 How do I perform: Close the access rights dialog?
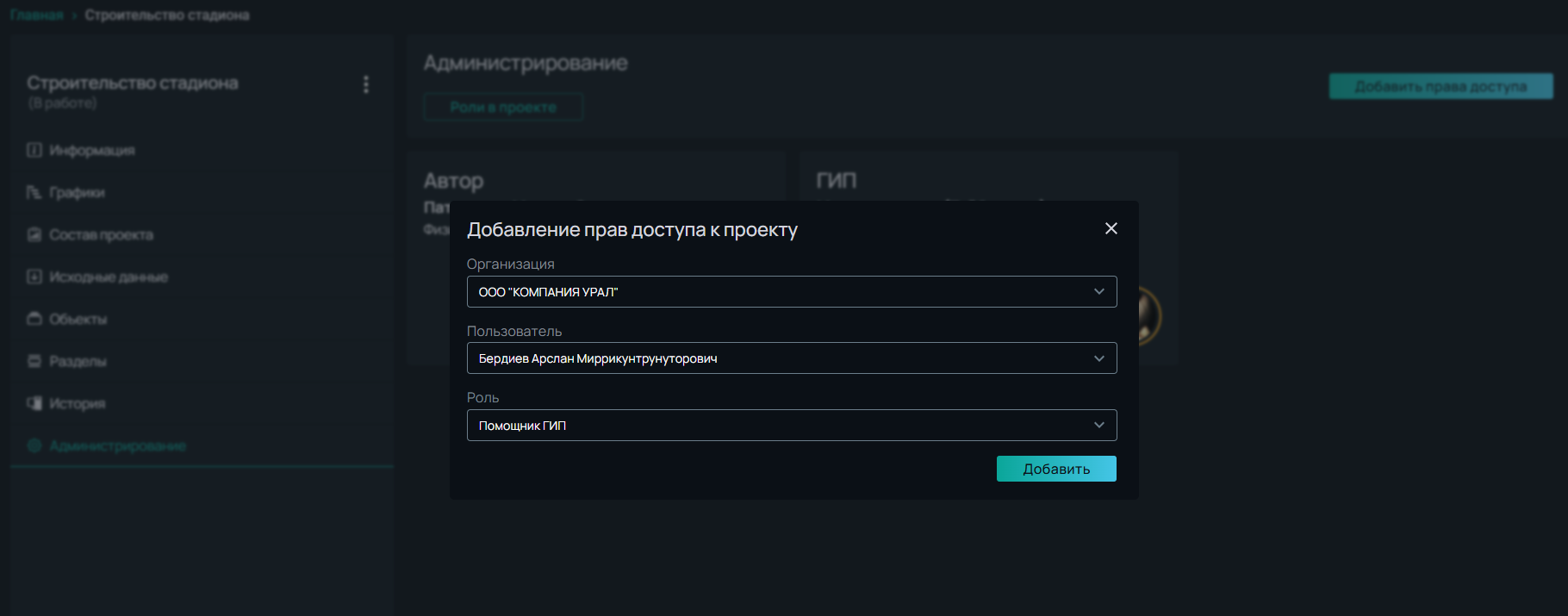(x=1111, y=228)
